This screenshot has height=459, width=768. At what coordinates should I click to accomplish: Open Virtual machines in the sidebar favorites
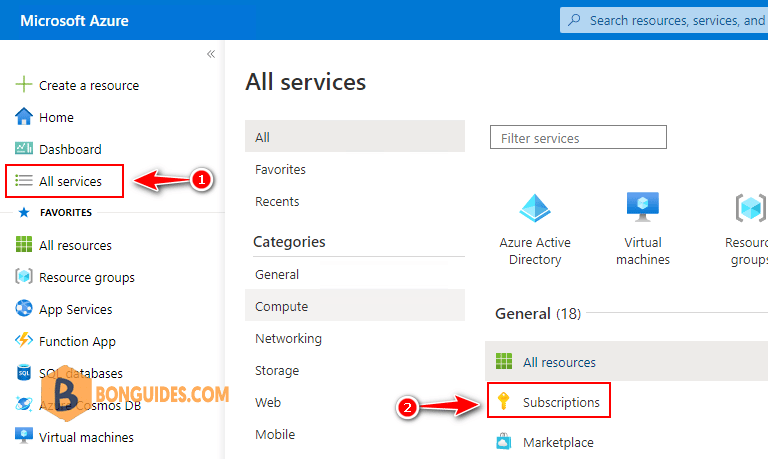86,437
